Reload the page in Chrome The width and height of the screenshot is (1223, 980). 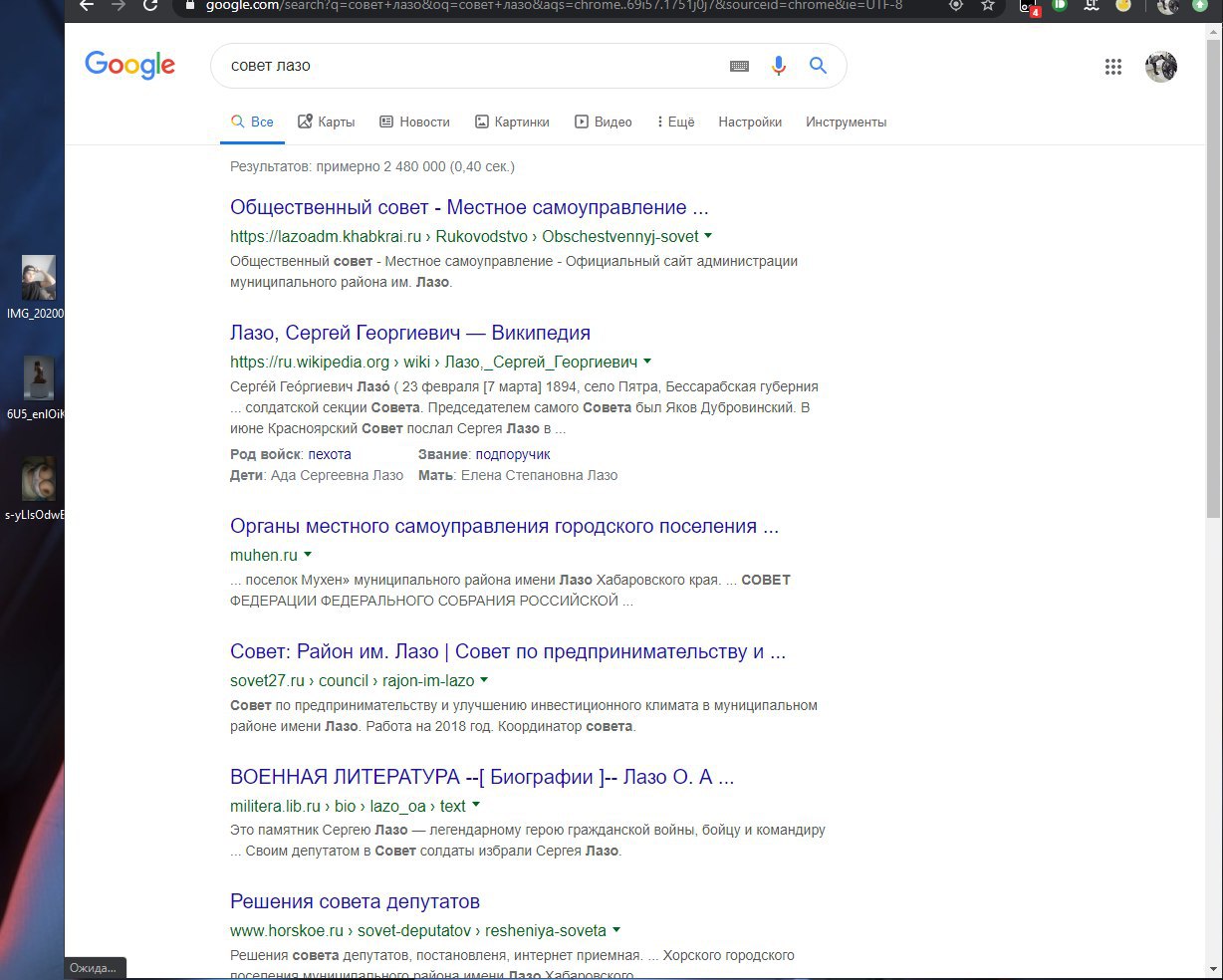150,5
